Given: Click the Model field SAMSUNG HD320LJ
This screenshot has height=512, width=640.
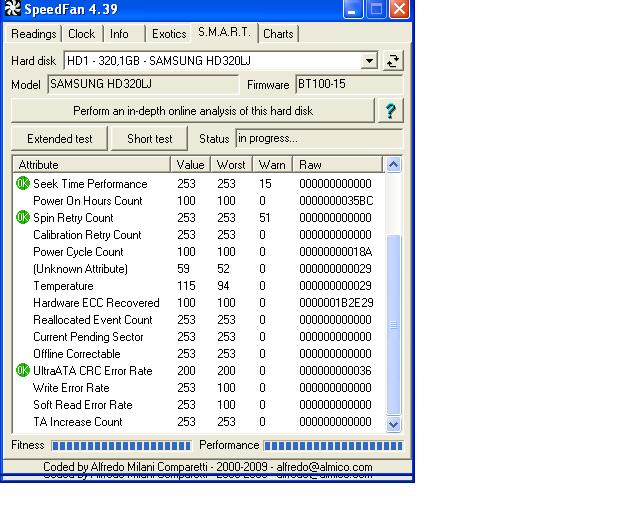Looking at the screenshot, I should pyautogui.click(x=143, y=85).
